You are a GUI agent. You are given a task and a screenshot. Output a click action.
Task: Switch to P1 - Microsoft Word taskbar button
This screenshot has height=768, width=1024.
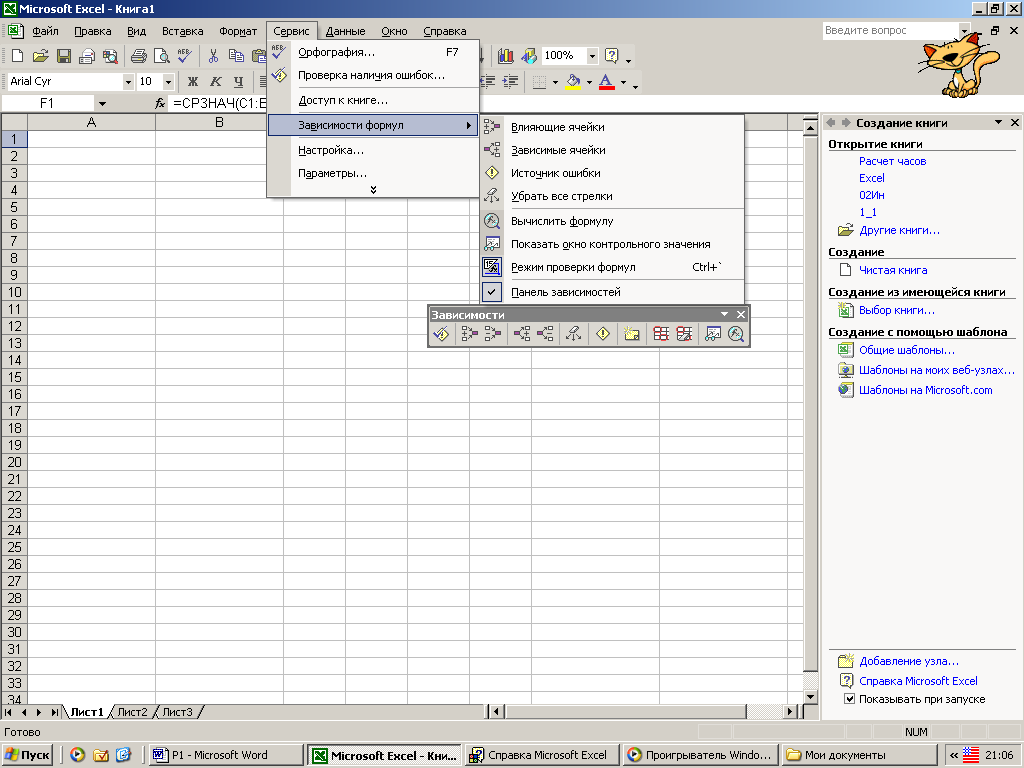coord(225,755)
